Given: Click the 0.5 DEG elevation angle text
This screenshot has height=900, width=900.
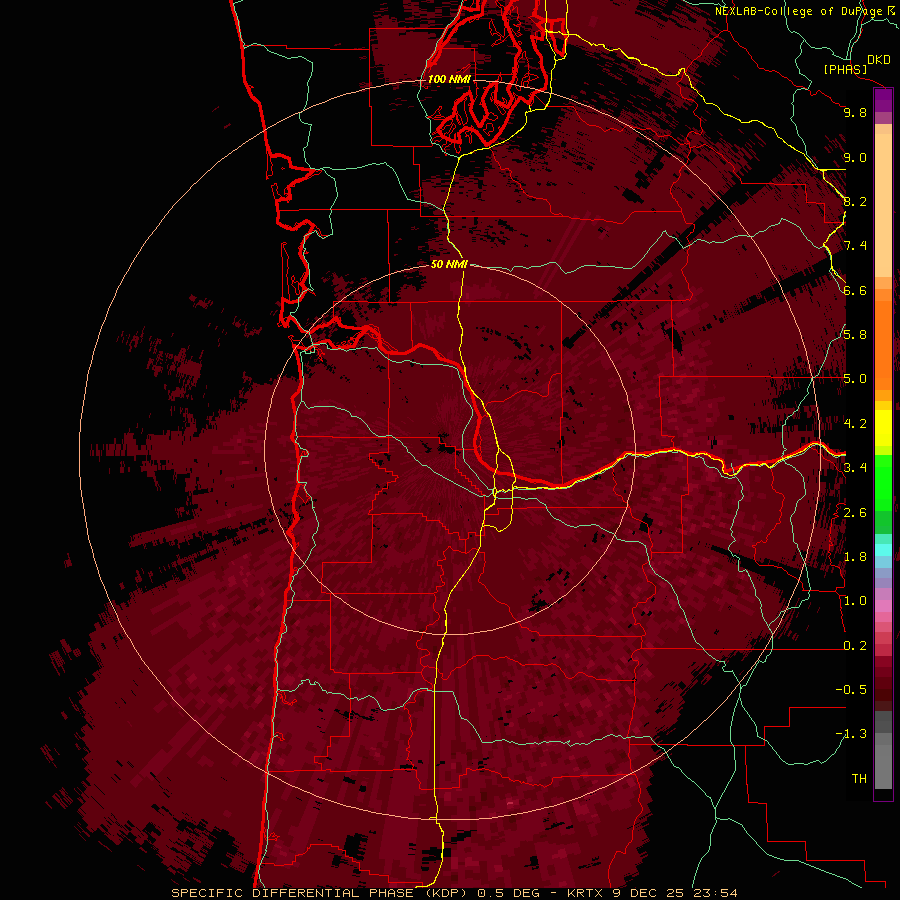Looking at the screenshot, I should (x=509, y=893).
